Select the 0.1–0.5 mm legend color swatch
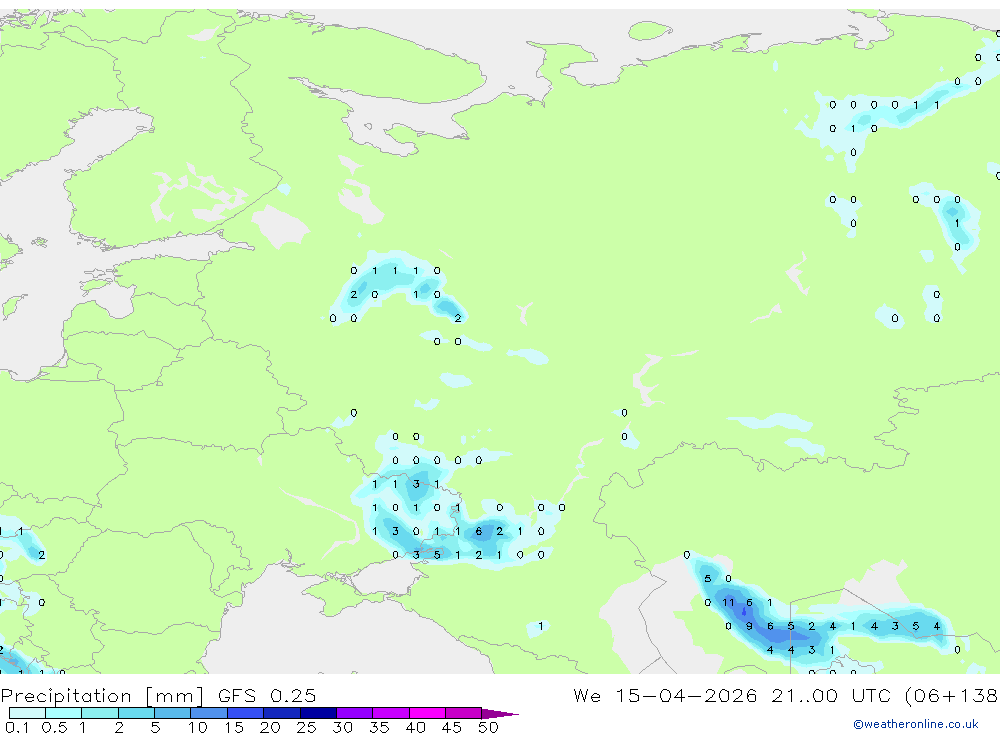The image size is (1000, 733). pyautogui.click(x=27, y=713)
